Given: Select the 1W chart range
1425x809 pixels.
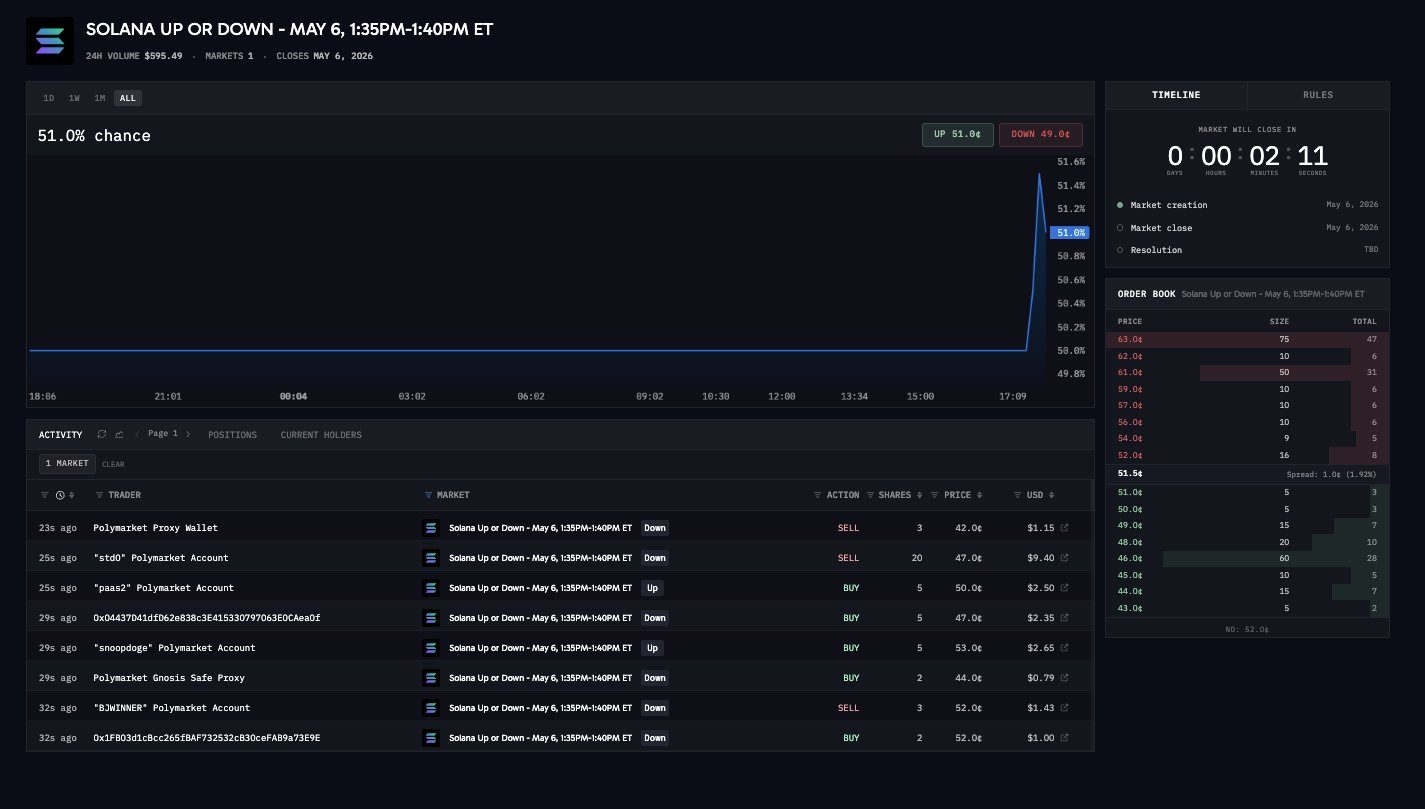Looking at the screenshot, I should [x=74, y=98].
